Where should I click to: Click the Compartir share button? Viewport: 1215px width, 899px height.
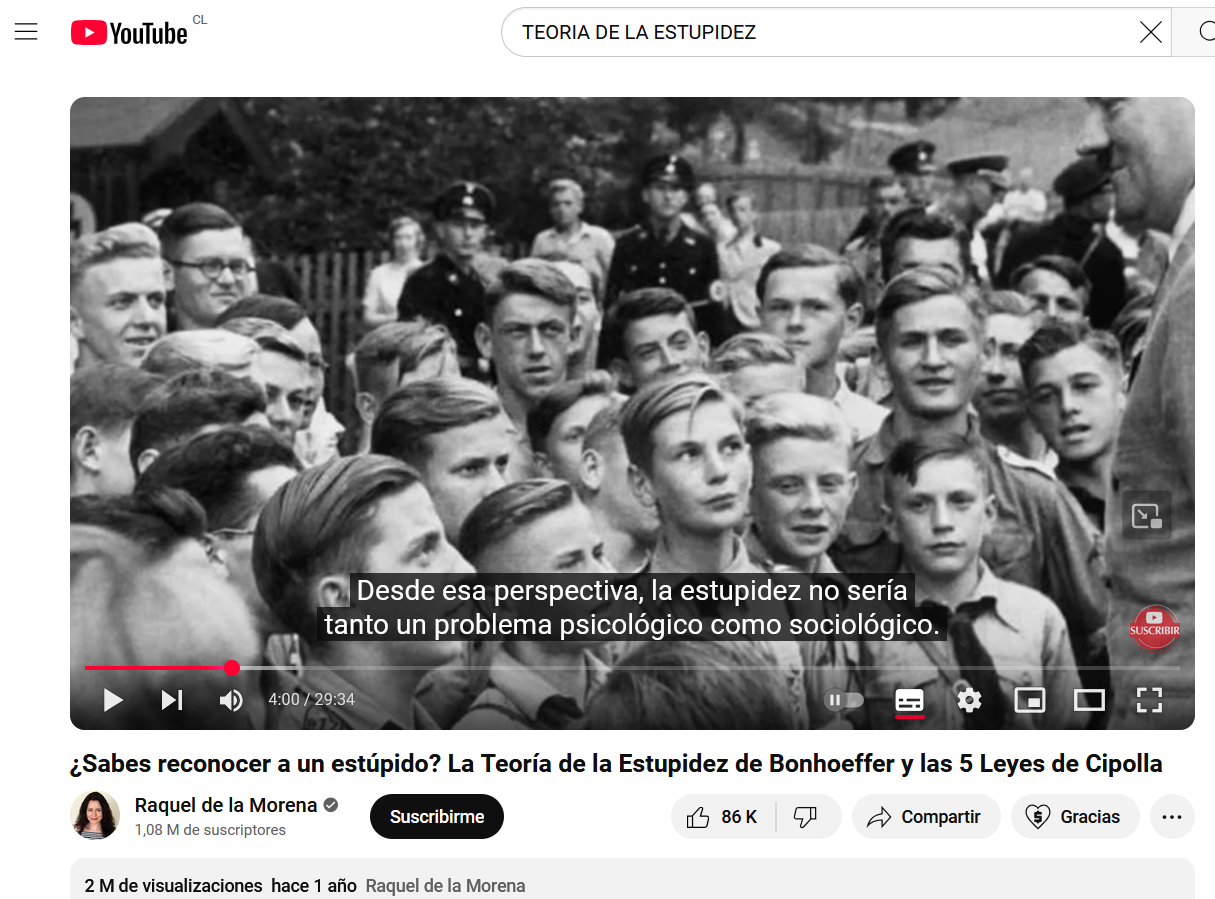924,817
